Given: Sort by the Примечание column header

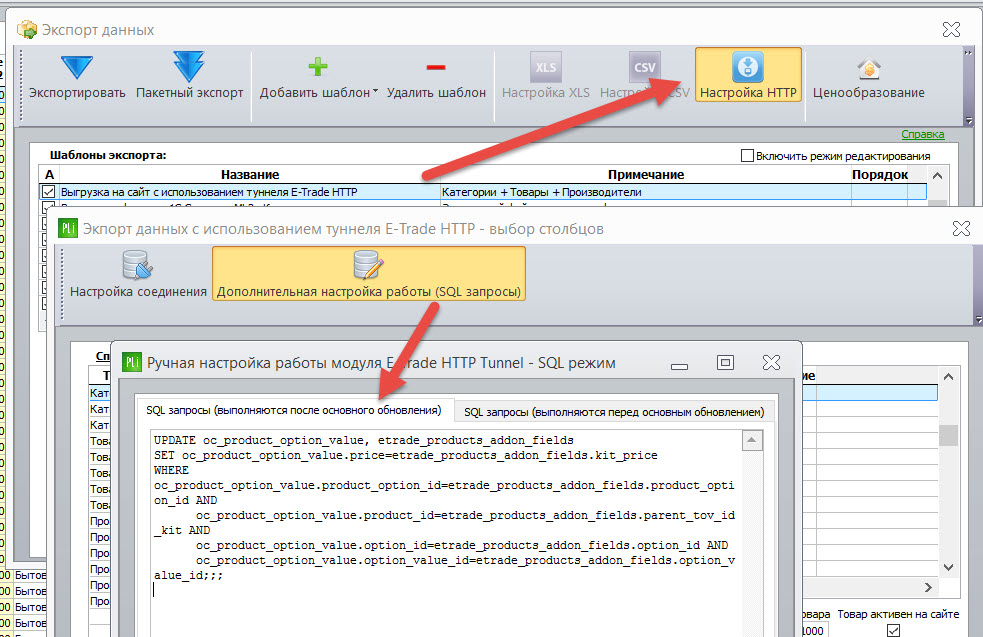Looking at the screenshot, I should [x=646, y=174].
